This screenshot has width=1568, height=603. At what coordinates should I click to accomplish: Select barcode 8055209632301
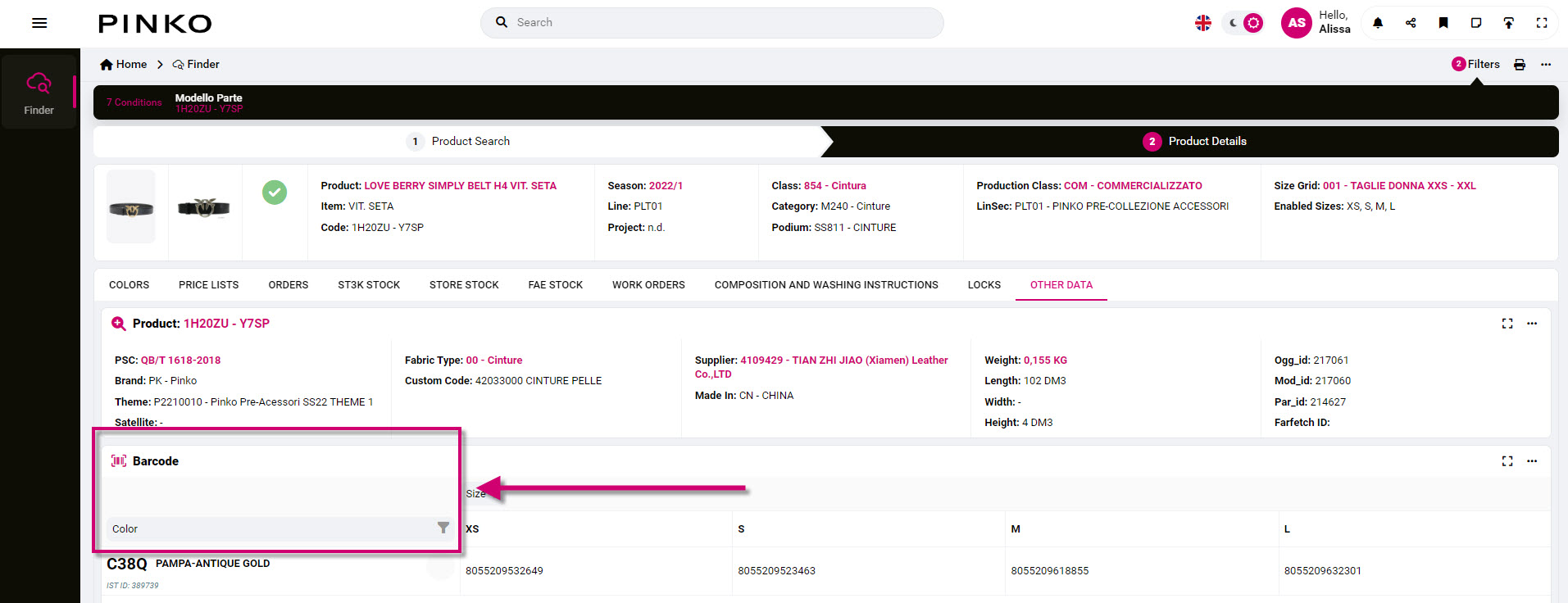[x=1323, y=571]
